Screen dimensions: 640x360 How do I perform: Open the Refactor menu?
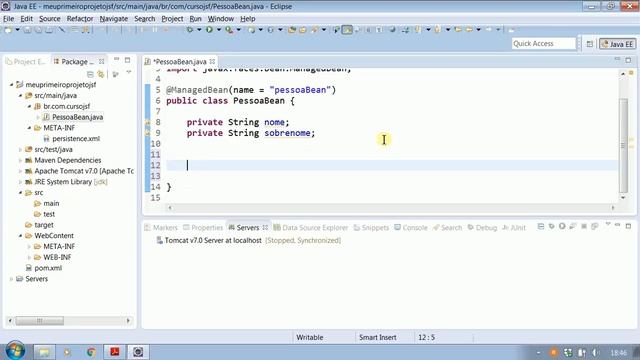coord(80,19)
